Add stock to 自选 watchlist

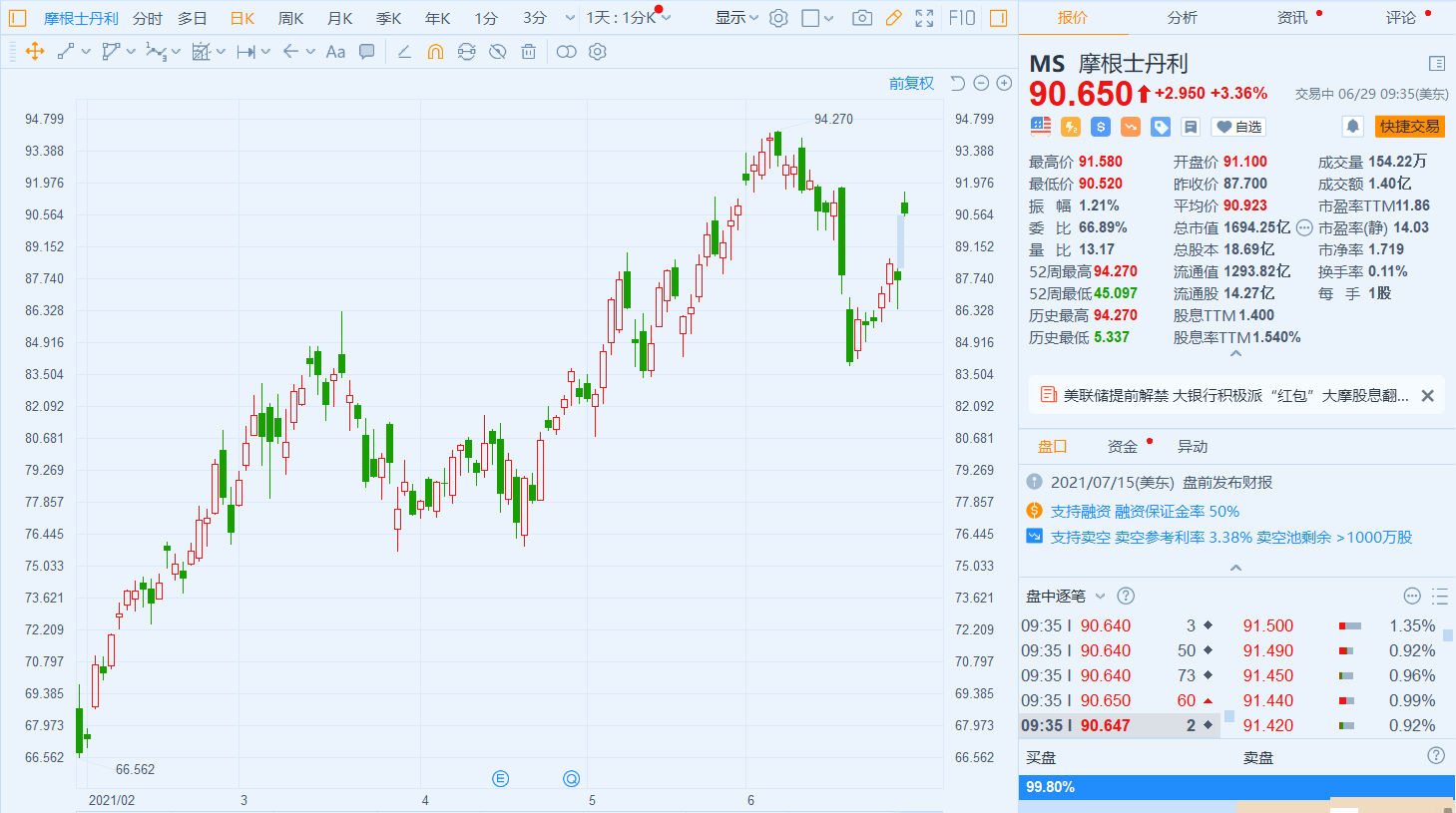coord(1238,127)
